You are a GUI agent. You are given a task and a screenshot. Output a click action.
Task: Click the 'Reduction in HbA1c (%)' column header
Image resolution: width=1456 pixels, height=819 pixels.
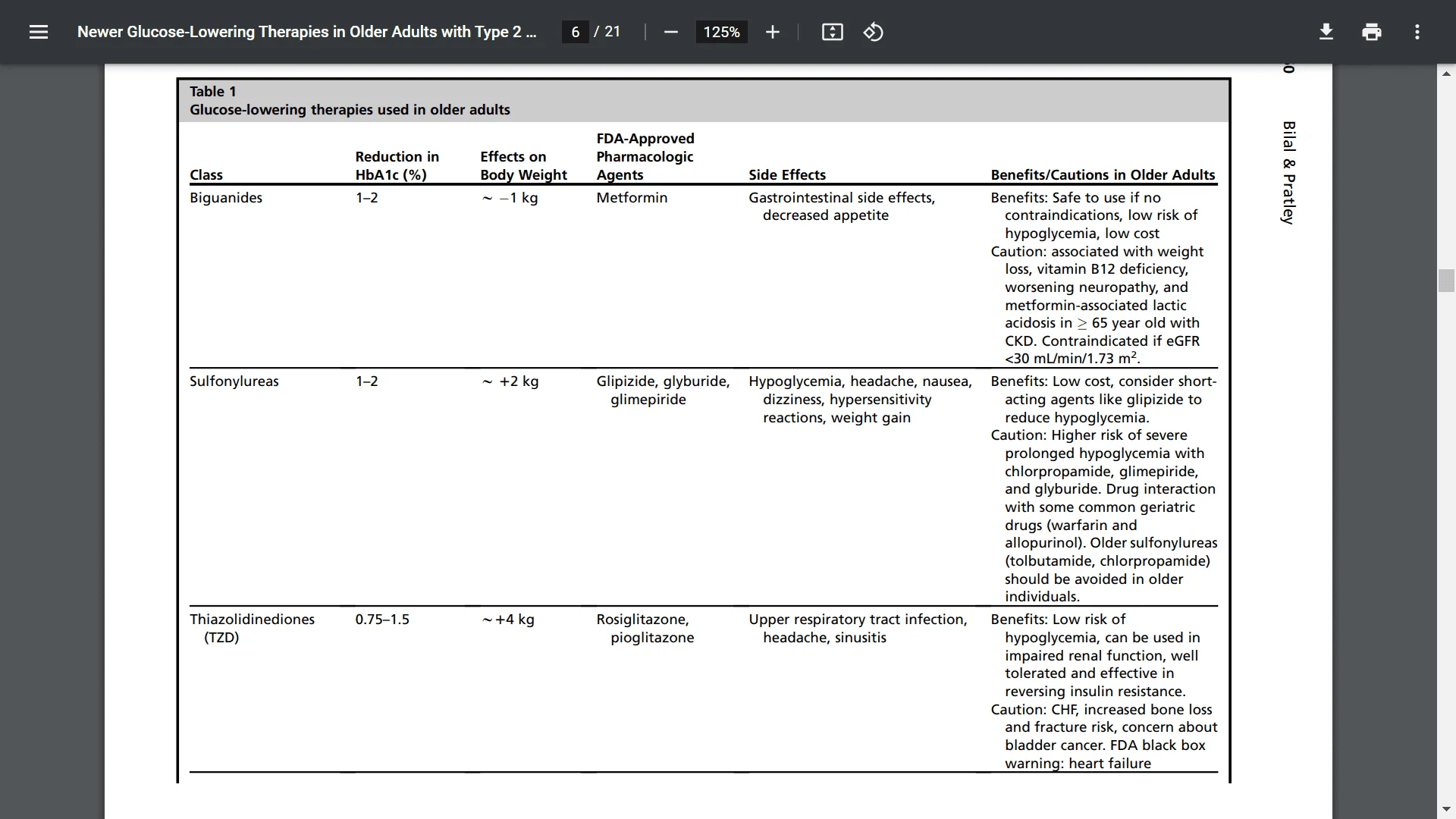pos(397,166)
